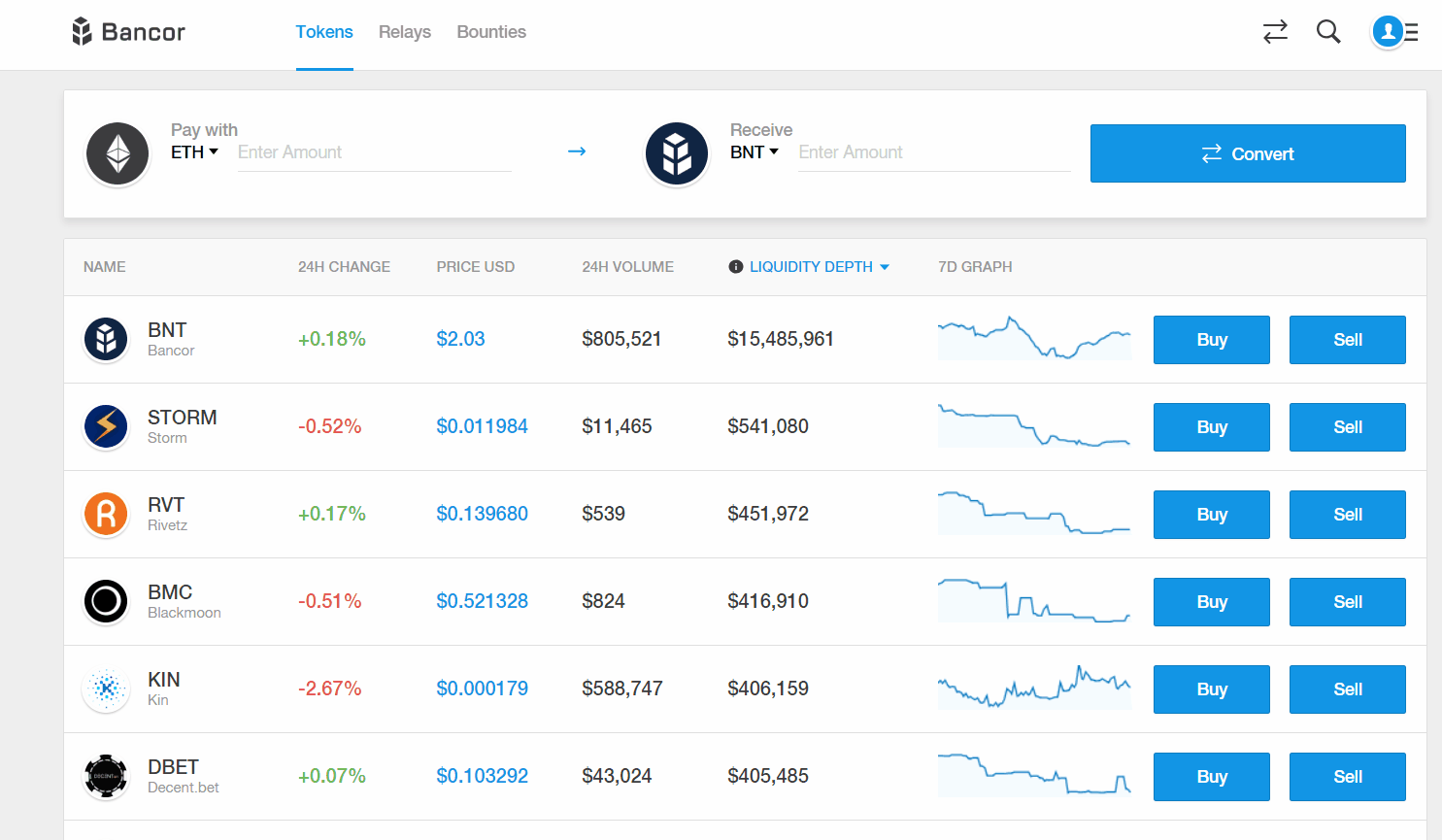The height and width of the screenshot is (840, 1442).
Task: Sell STORM token
Action: [1348, 427]
